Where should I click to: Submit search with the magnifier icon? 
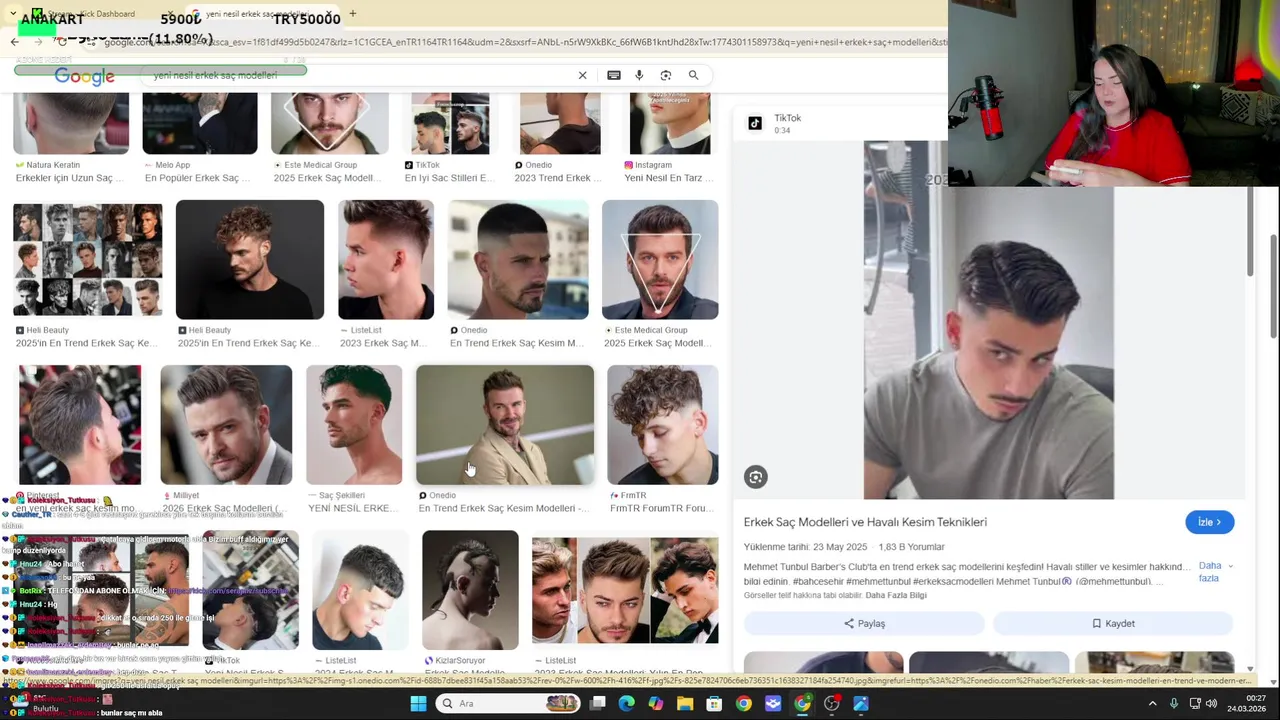click(693, 75)
